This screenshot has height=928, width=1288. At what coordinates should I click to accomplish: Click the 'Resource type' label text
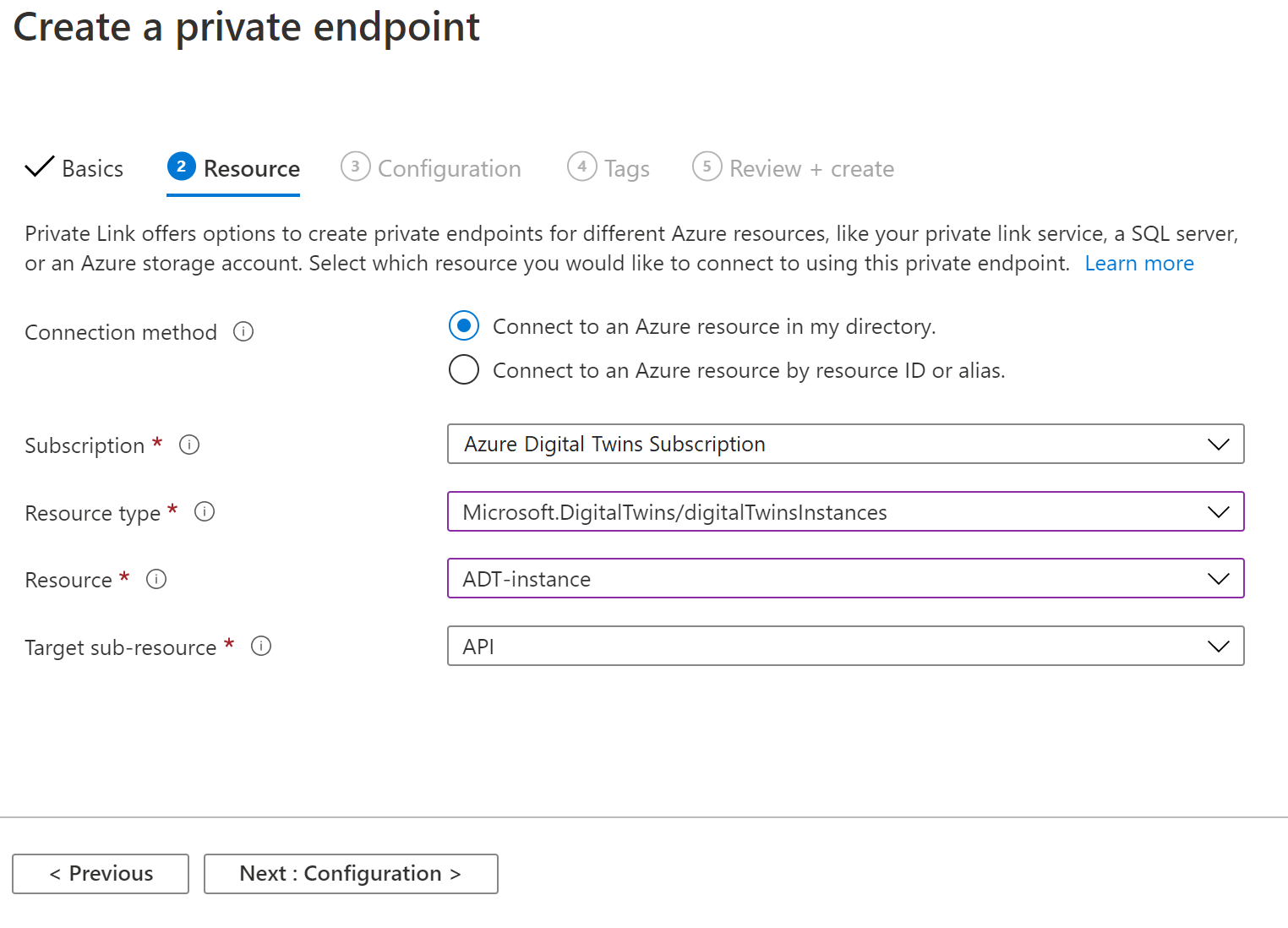[93, 513]
